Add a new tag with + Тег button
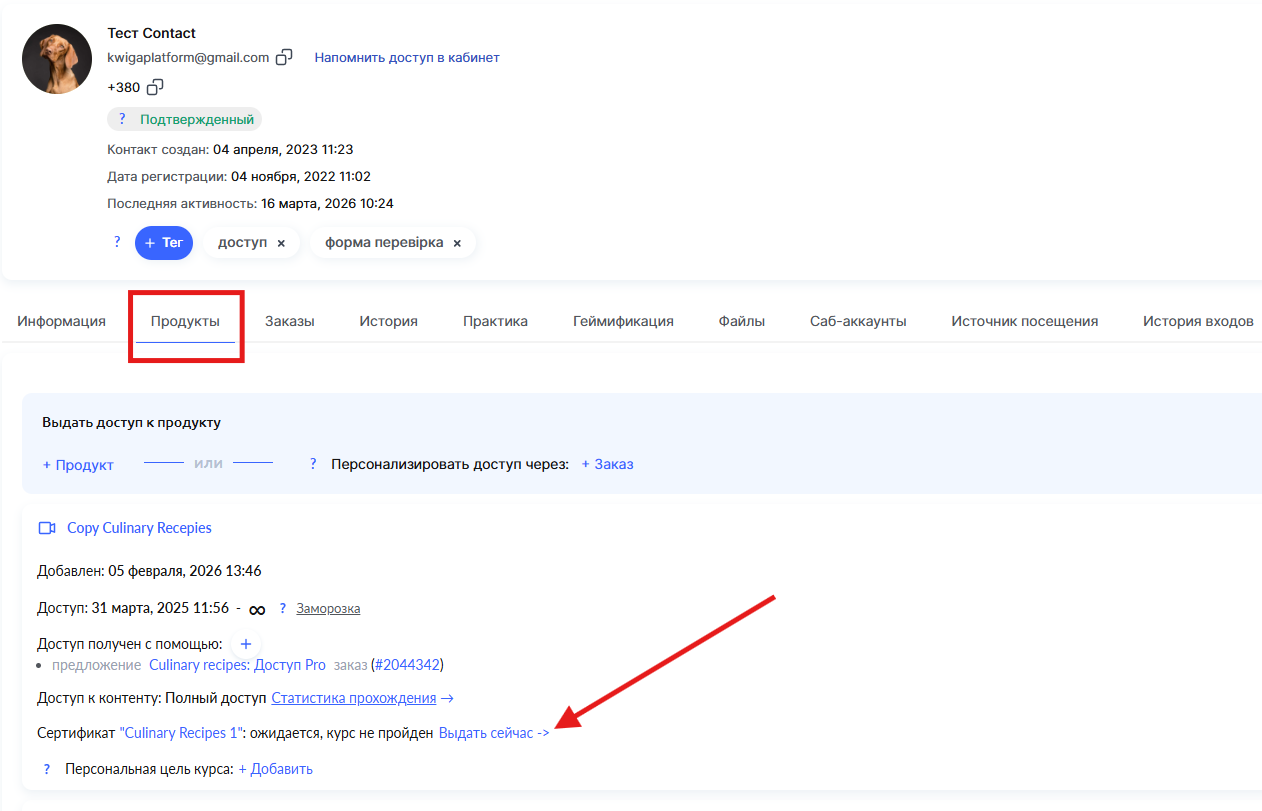The width and height of the screenshot is (1262, 811). pyautogui.click(x=164, y=243)
